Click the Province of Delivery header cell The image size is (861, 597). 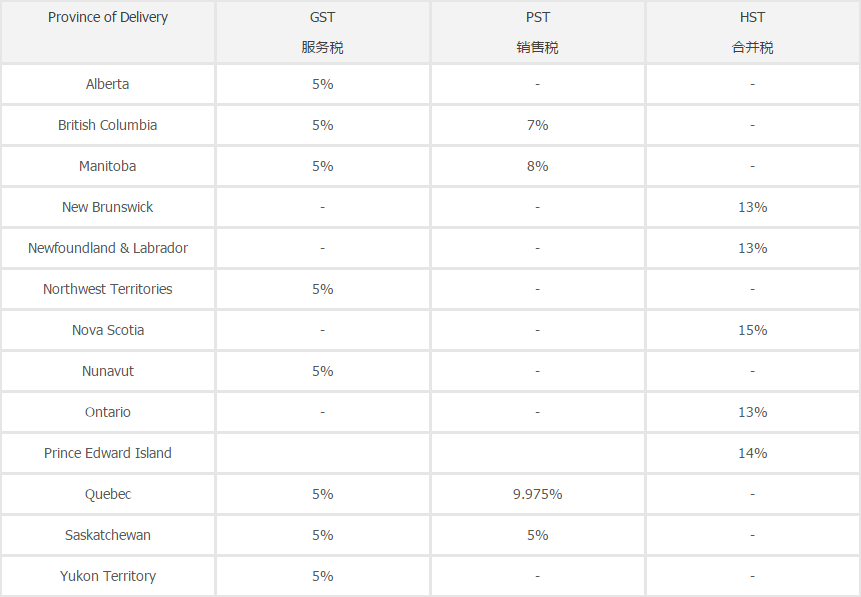tap(108, 32)
